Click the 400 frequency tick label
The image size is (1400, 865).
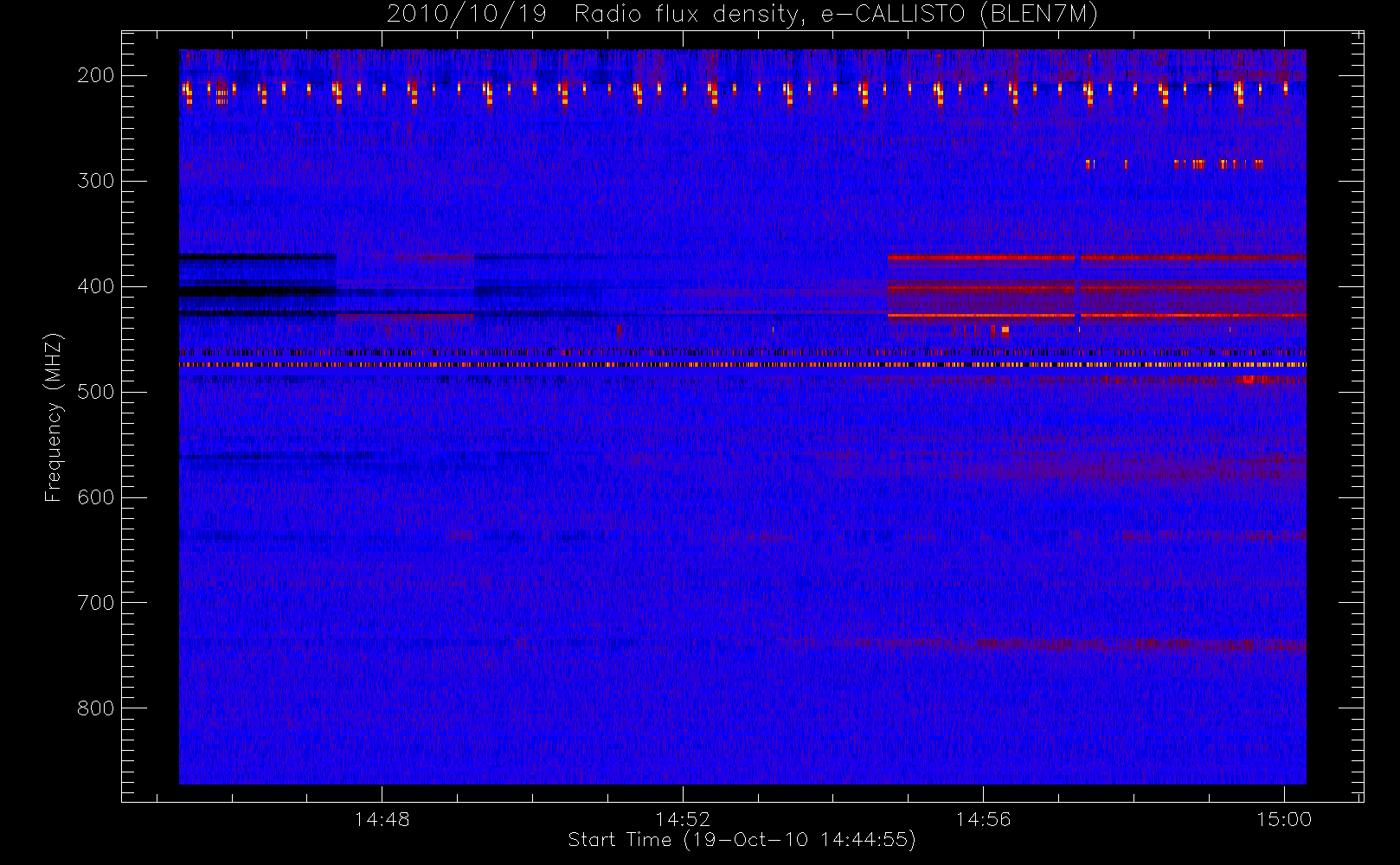click(96, 286)
